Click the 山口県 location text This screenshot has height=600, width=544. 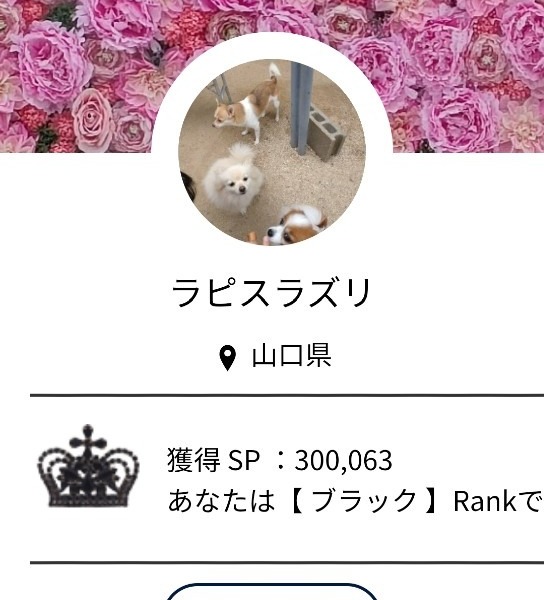pyautogui.click(x=292, y=356)
